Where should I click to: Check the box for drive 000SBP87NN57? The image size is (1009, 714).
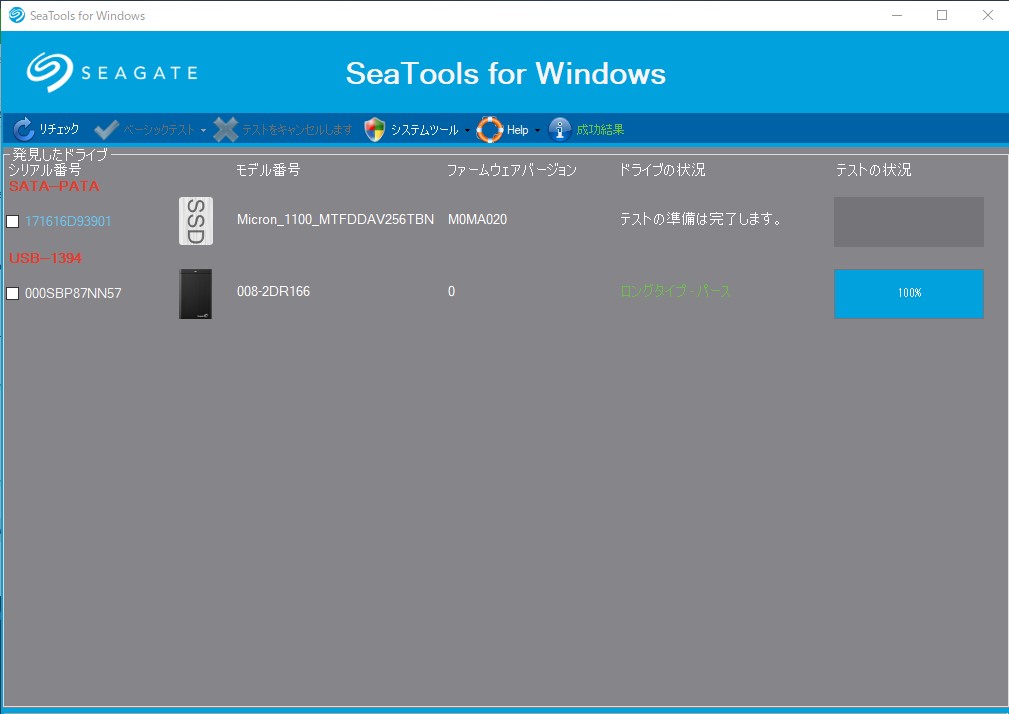(13, 293)
